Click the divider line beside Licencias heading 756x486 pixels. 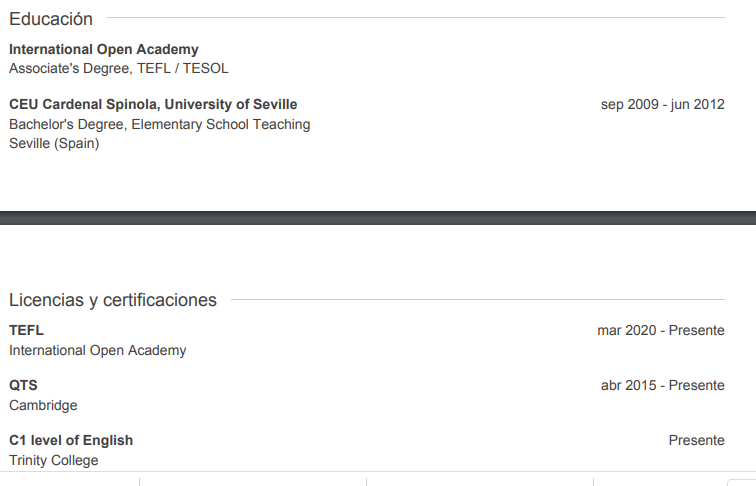pyautogui.click(x=478, y=299)
